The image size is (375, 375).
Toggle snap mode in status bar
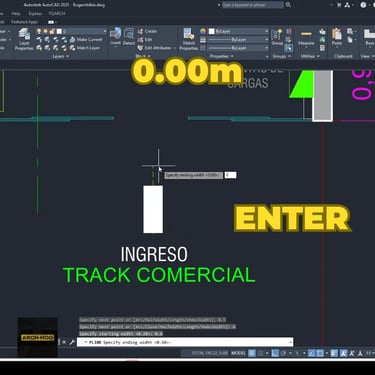(261, 353)
